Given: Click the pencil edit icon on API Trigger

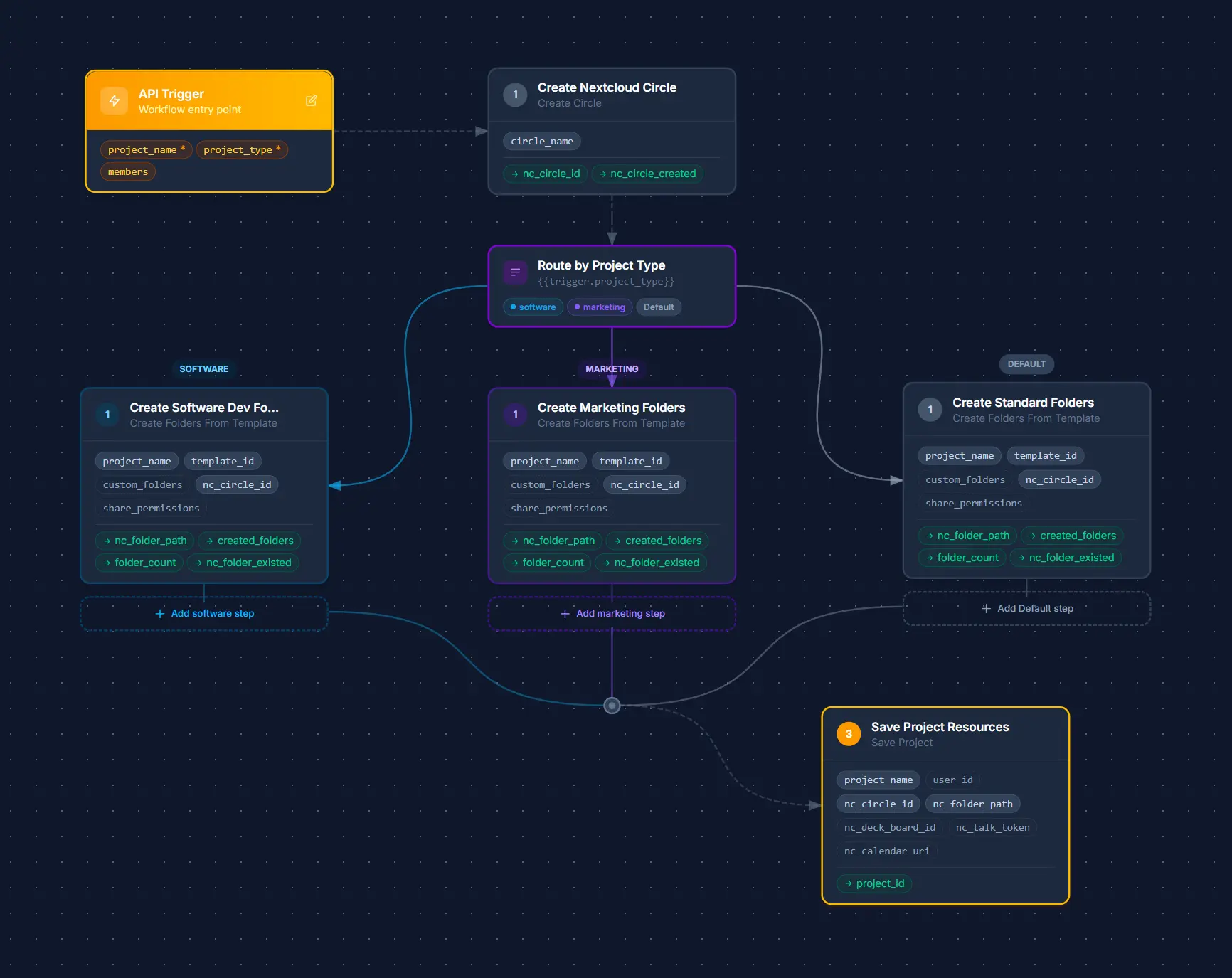Looking at the screenshot, I should pyautogui.click(x=312, y=101).
